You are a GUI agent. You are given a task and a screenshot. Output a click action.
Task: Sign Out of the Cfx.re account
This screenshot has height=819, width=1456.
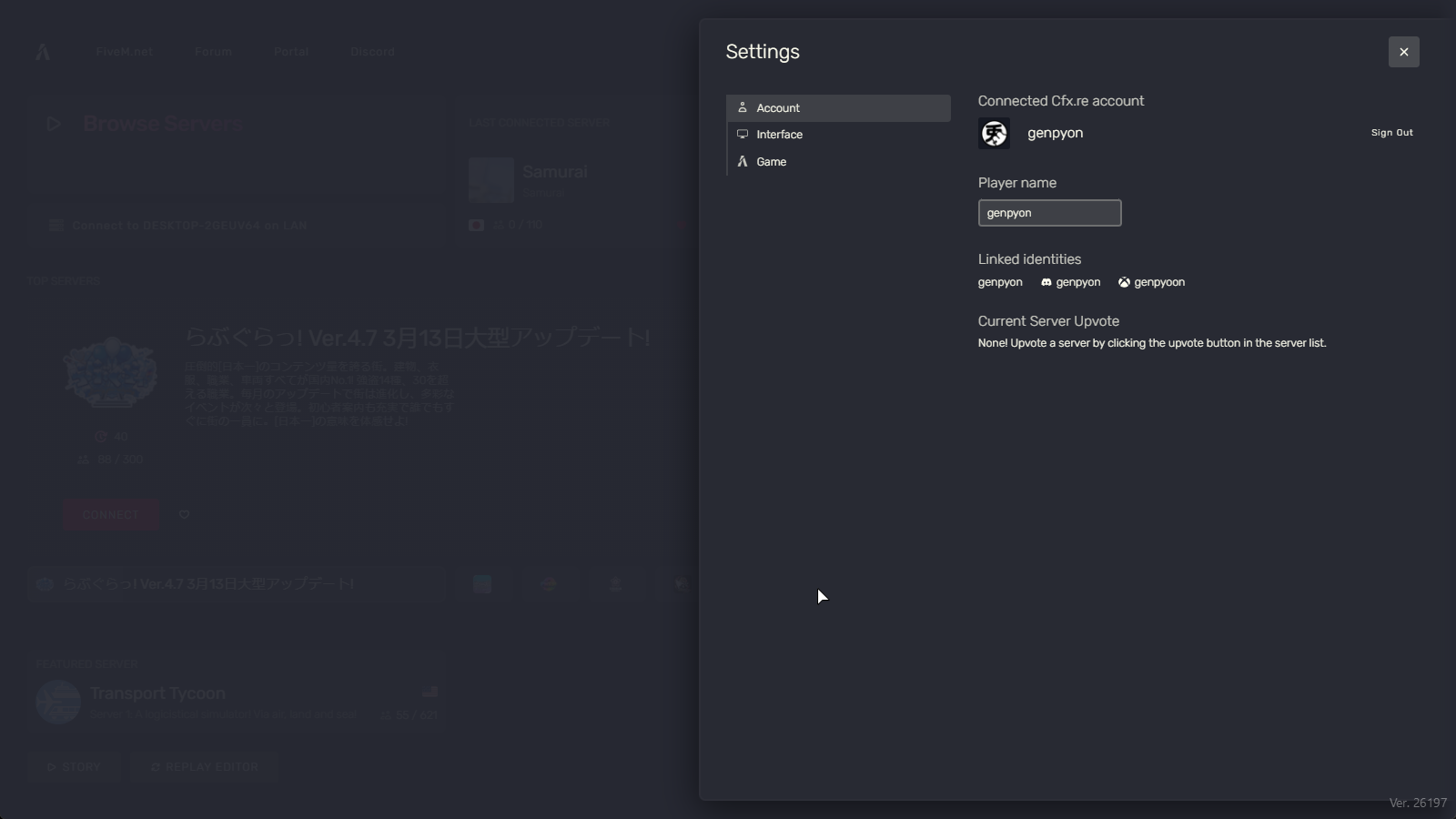(x=1391, y=133)
